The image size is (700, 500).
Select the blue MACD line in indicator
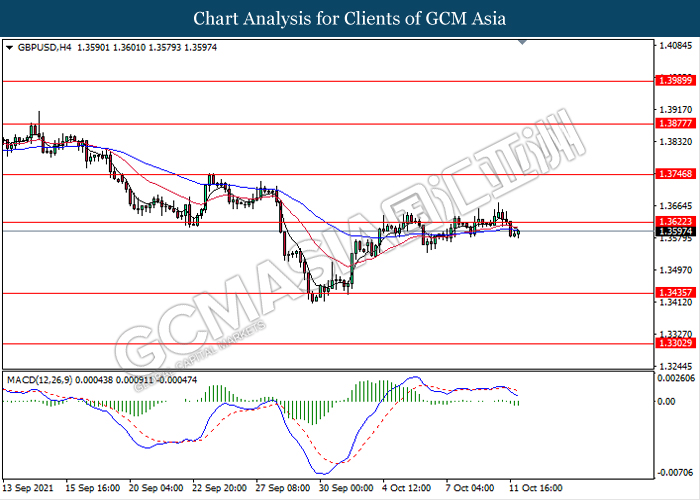tap(250, 408)
